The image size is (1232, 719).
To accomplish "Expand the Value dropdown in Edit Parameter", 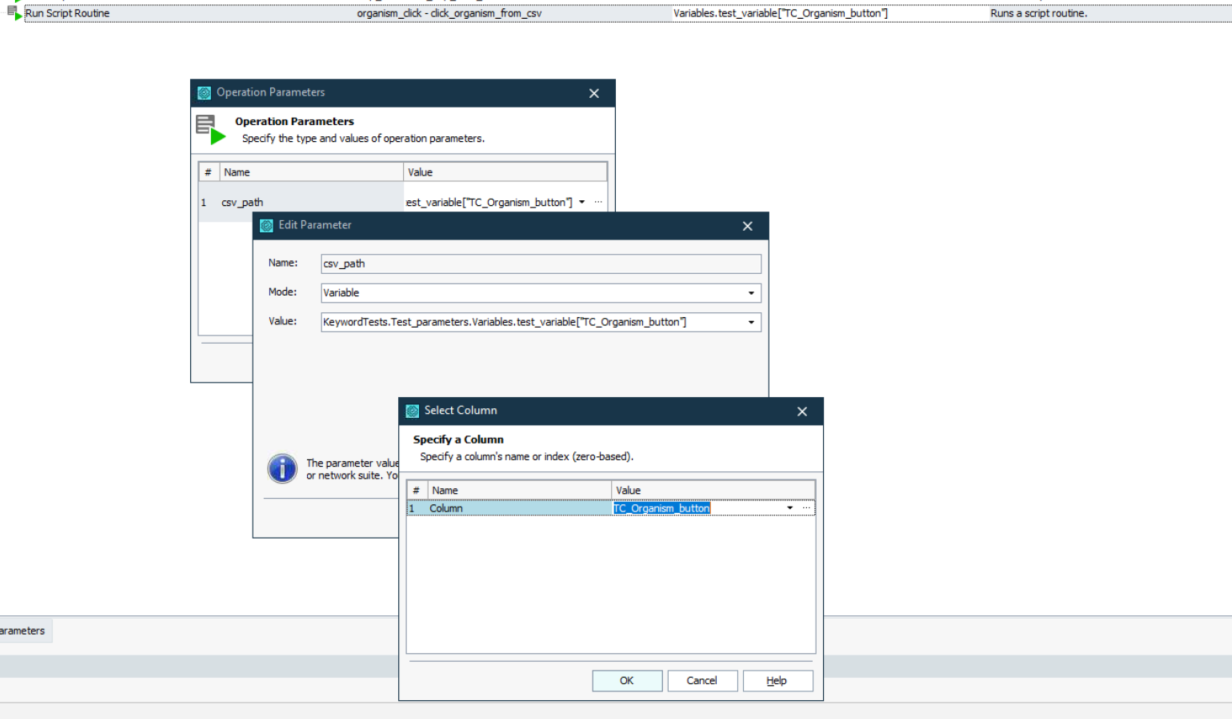I will coord(751,322).
